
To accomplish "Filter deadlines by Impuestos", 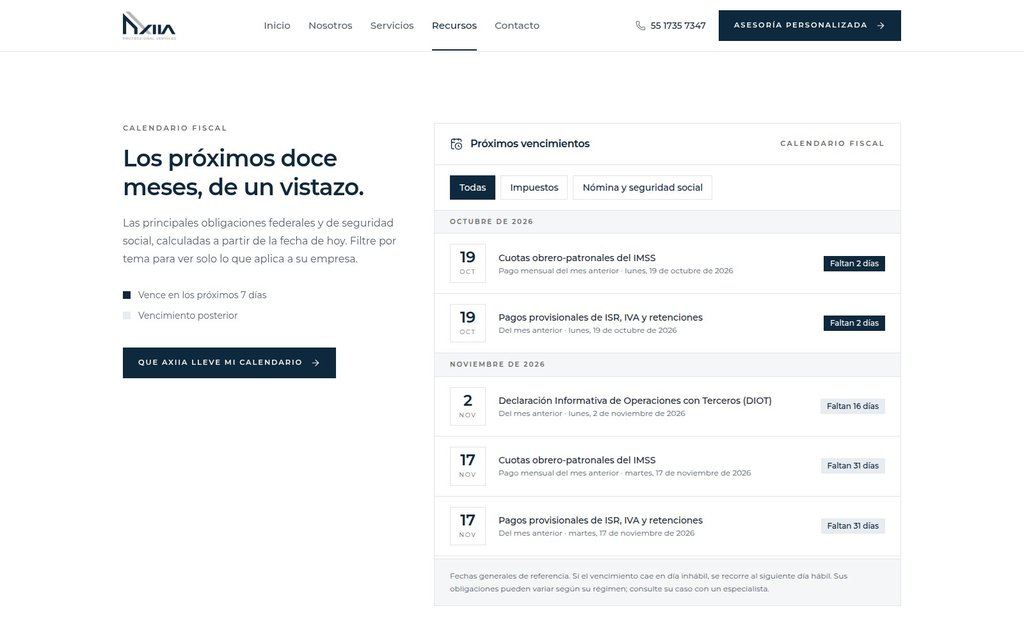I will click(x=534, y=187).
